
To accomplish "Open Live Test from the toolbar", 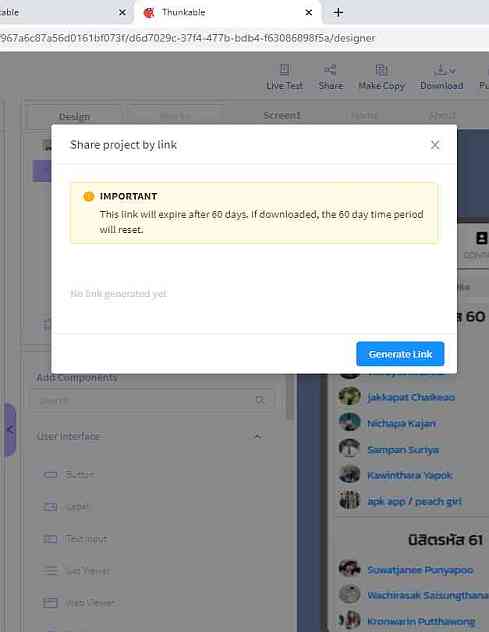I will click(x=284, y=77).
